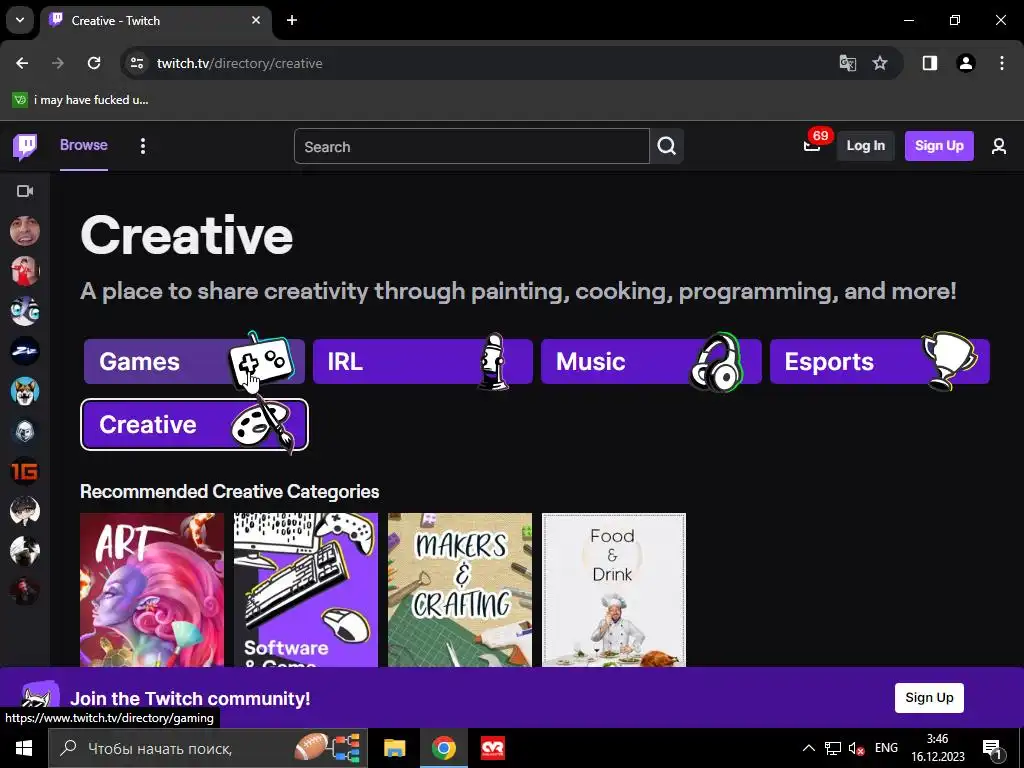
Task: Open the red-dressed sidebar channel avatar
Action: (25, 271)
